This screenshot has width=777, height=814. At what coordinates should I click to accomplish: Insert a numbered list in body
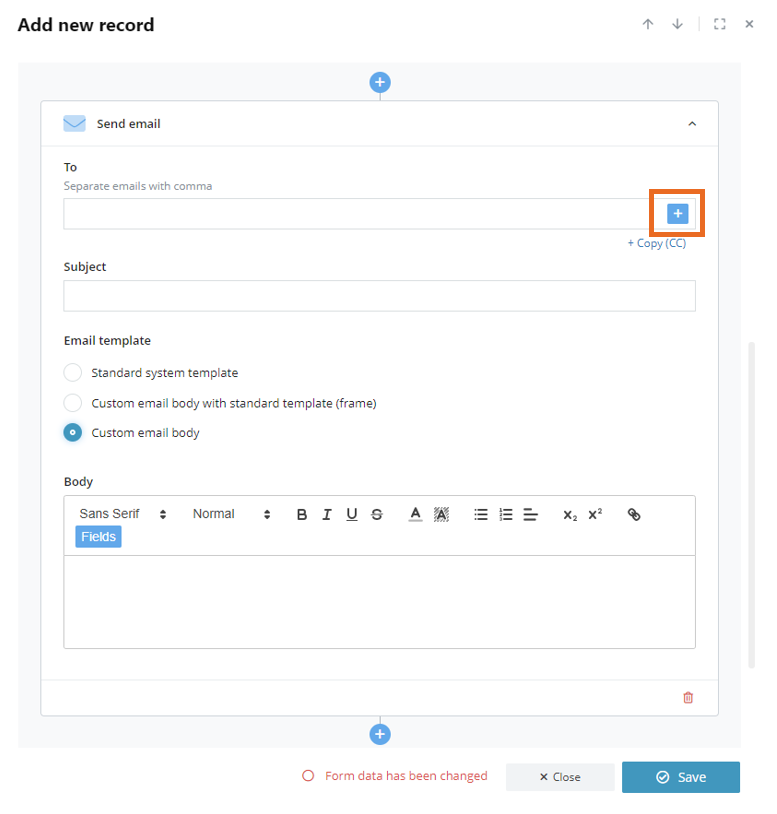(506, 514)
